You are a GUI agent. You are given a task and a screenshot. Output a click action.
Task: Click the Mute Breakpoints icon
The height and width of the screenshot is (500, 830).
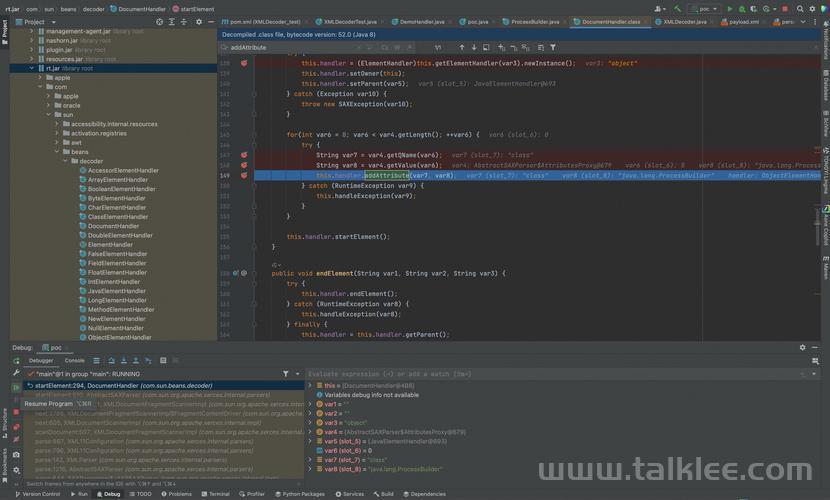(16, 439)
